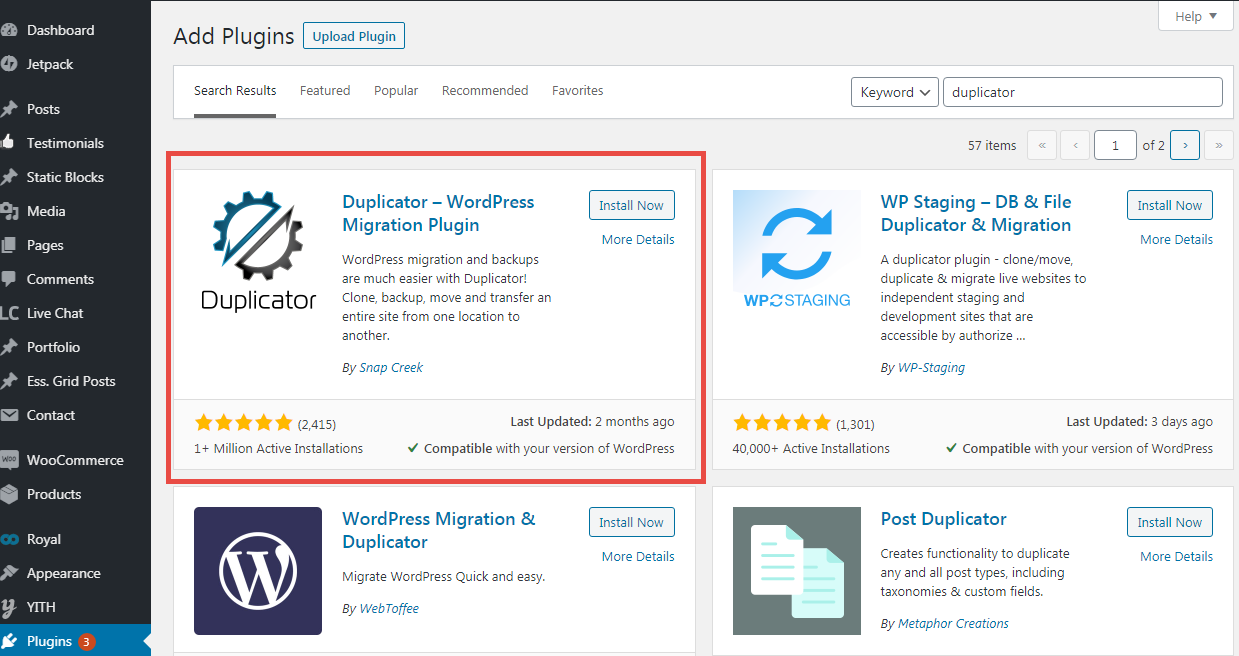Screen dimensions: 1239x656
Task: Click the Plugins update count badge
Action: (x=87, y=641)
